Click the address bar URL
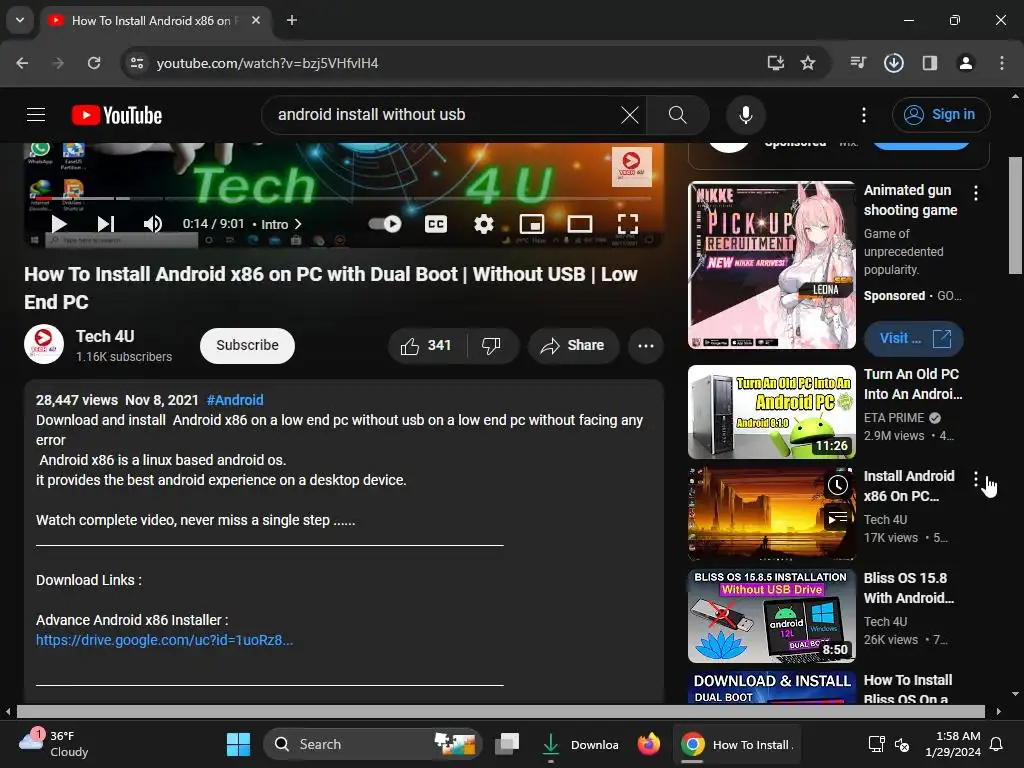1024x768 pixels. pos(267,63)
